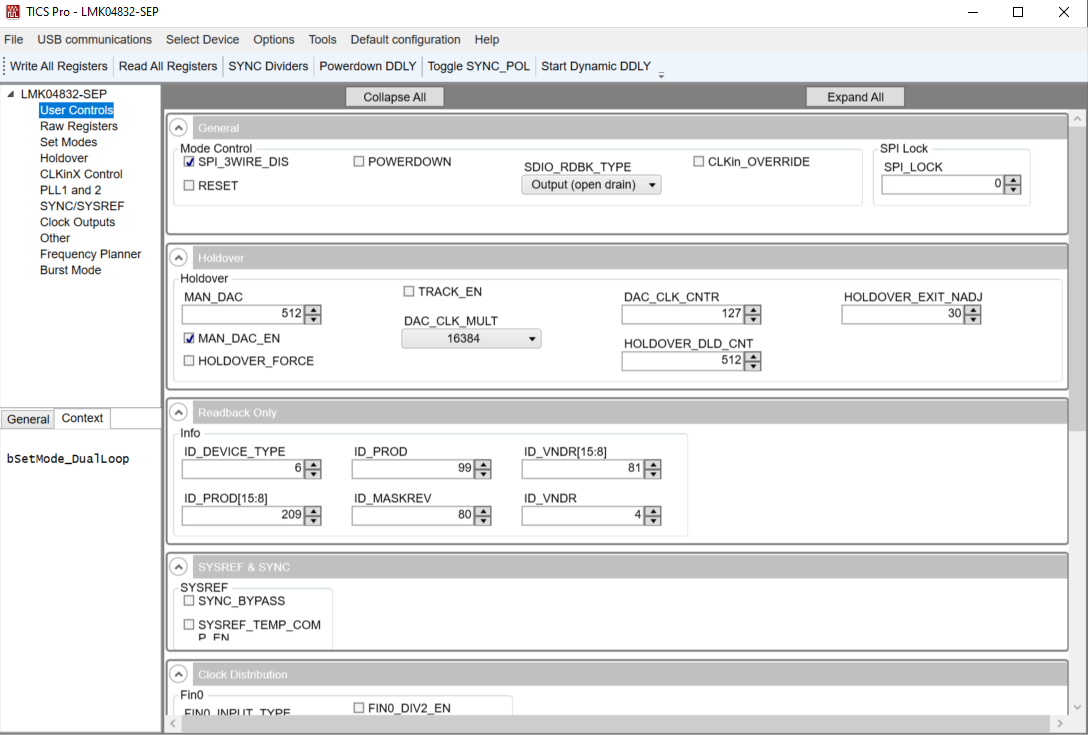
Task: Collapse the General panel using its chevron icon
Action: 179,127
